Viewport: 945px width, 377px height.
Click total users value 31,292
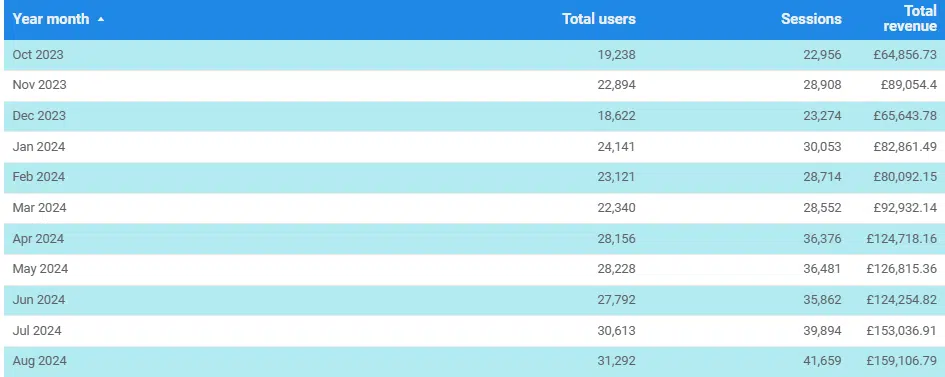point(616,361)
